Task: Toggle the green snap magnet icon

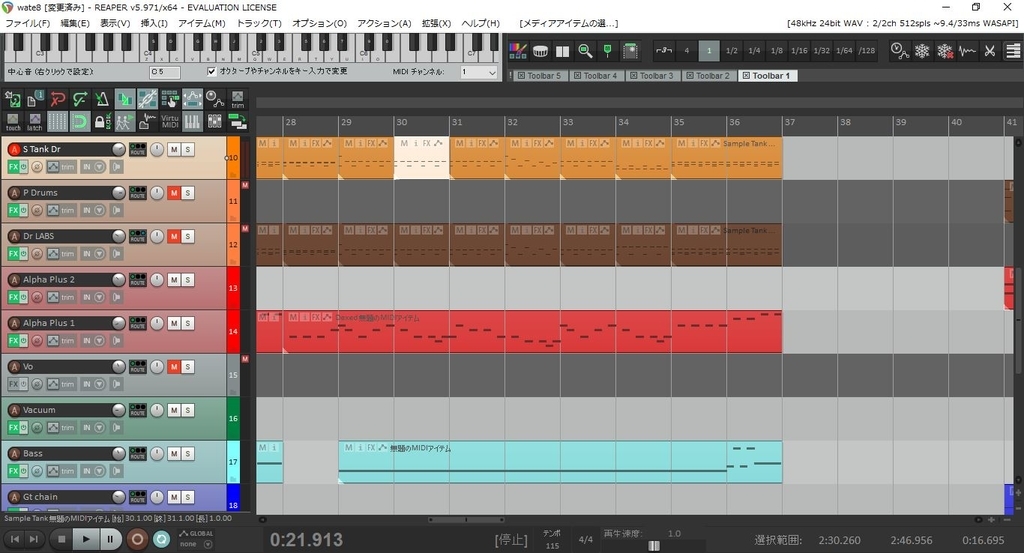Action: click(x=80, y=121)
